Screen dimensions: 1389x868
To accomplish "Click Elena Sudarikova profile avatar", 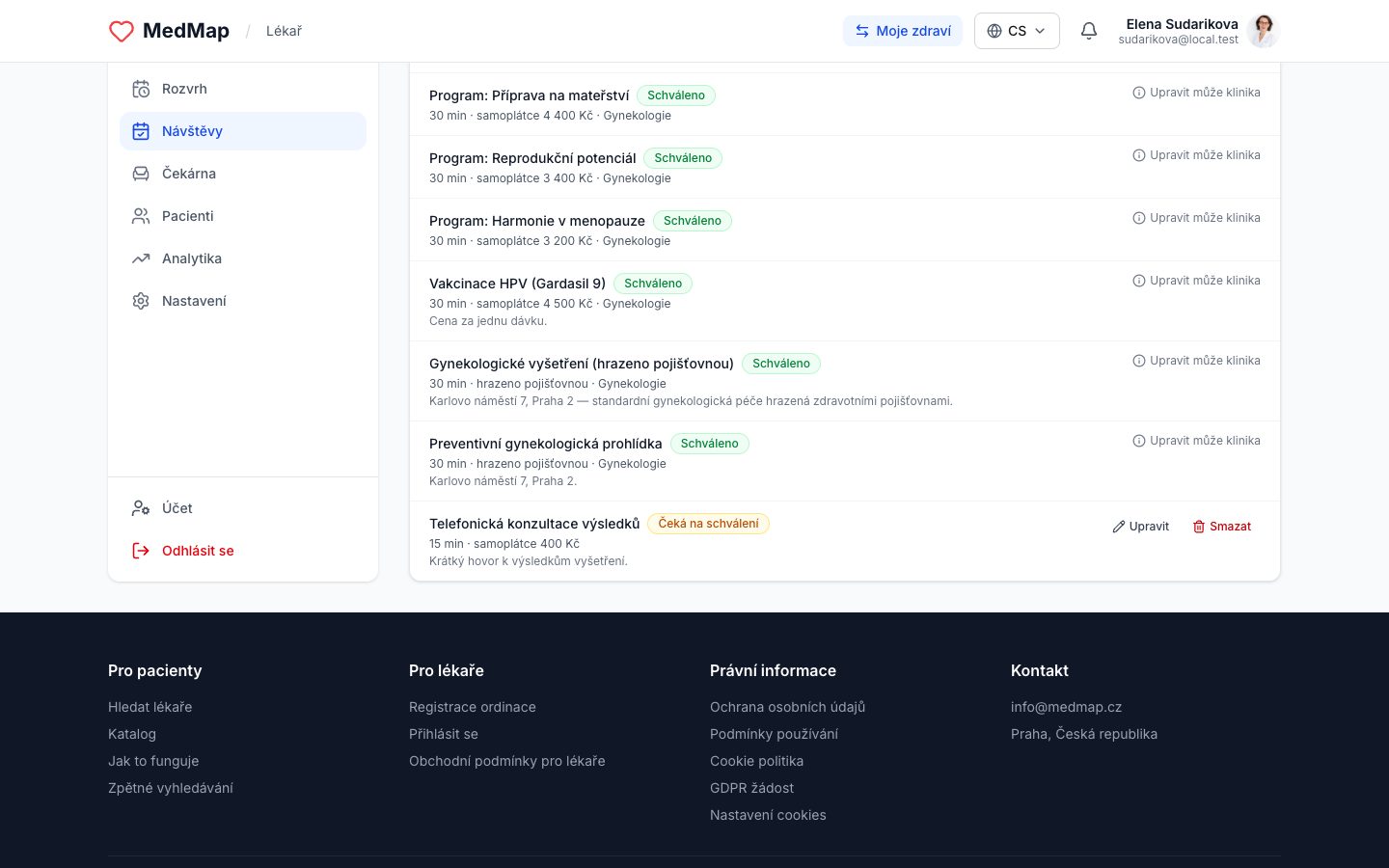I will tap(1263, 31).
